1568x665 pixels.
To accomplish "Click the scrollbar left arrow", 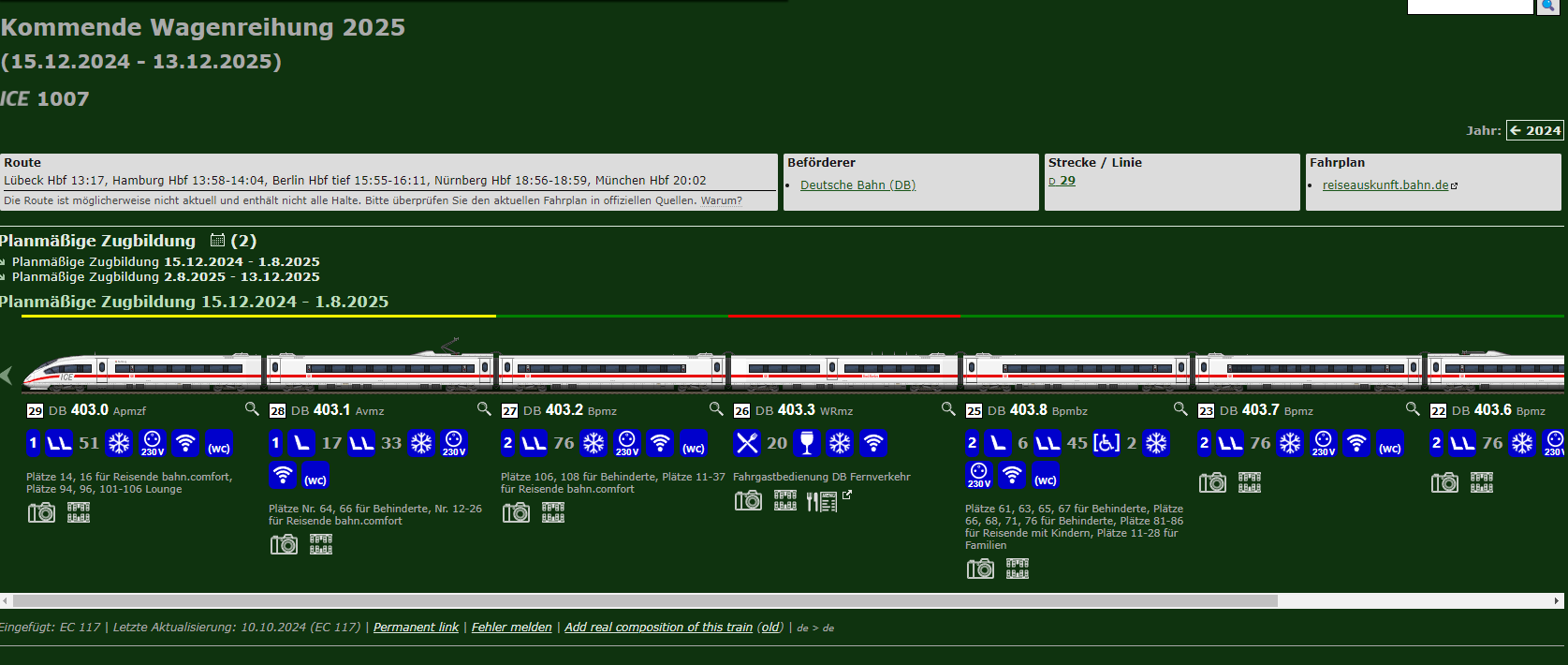I will [x=5, y=600].
